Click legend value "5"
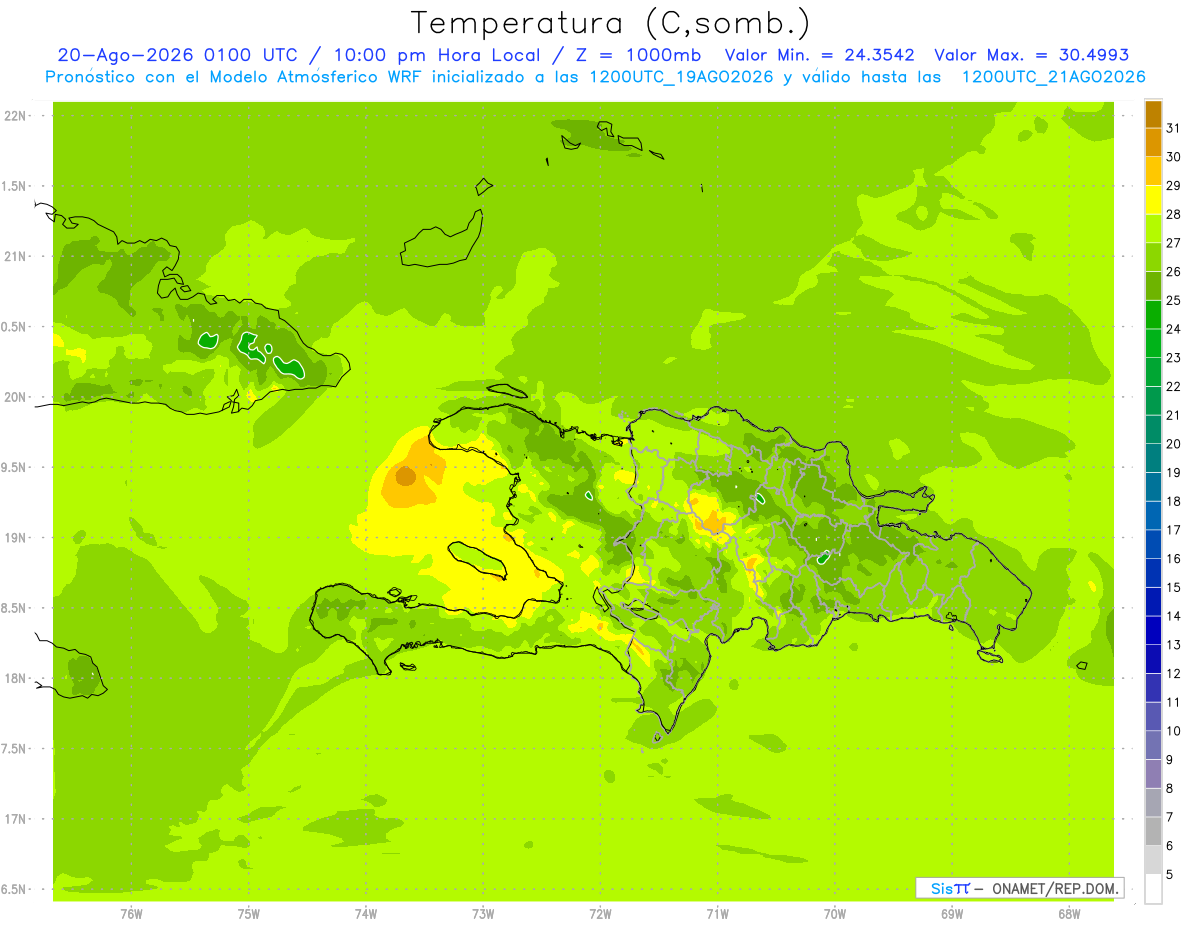The image size is (1200, 927). pyautogui.click(x=1170, y=874)
